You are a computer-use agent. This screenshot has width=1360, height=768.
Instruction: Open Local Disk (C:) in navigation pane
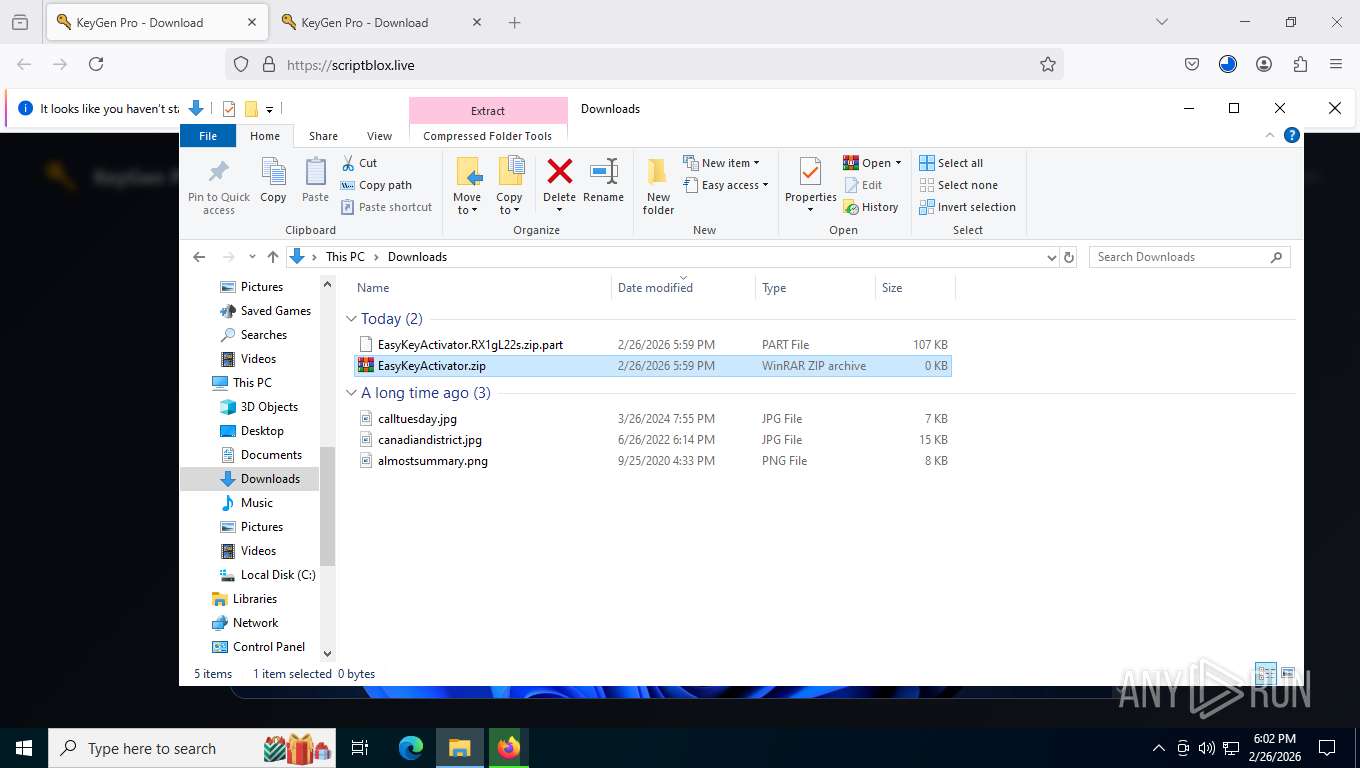[267, 575]
